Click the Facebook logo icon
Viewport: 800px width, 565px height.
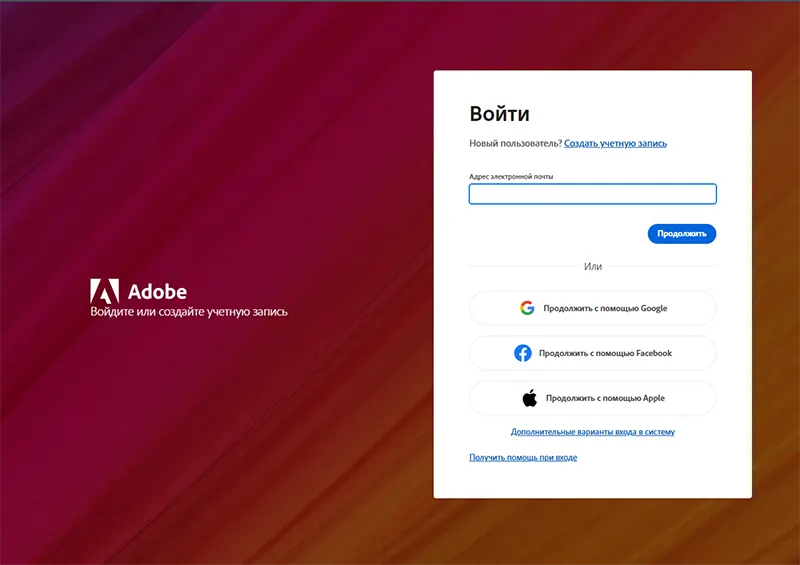tap(522, 353)
